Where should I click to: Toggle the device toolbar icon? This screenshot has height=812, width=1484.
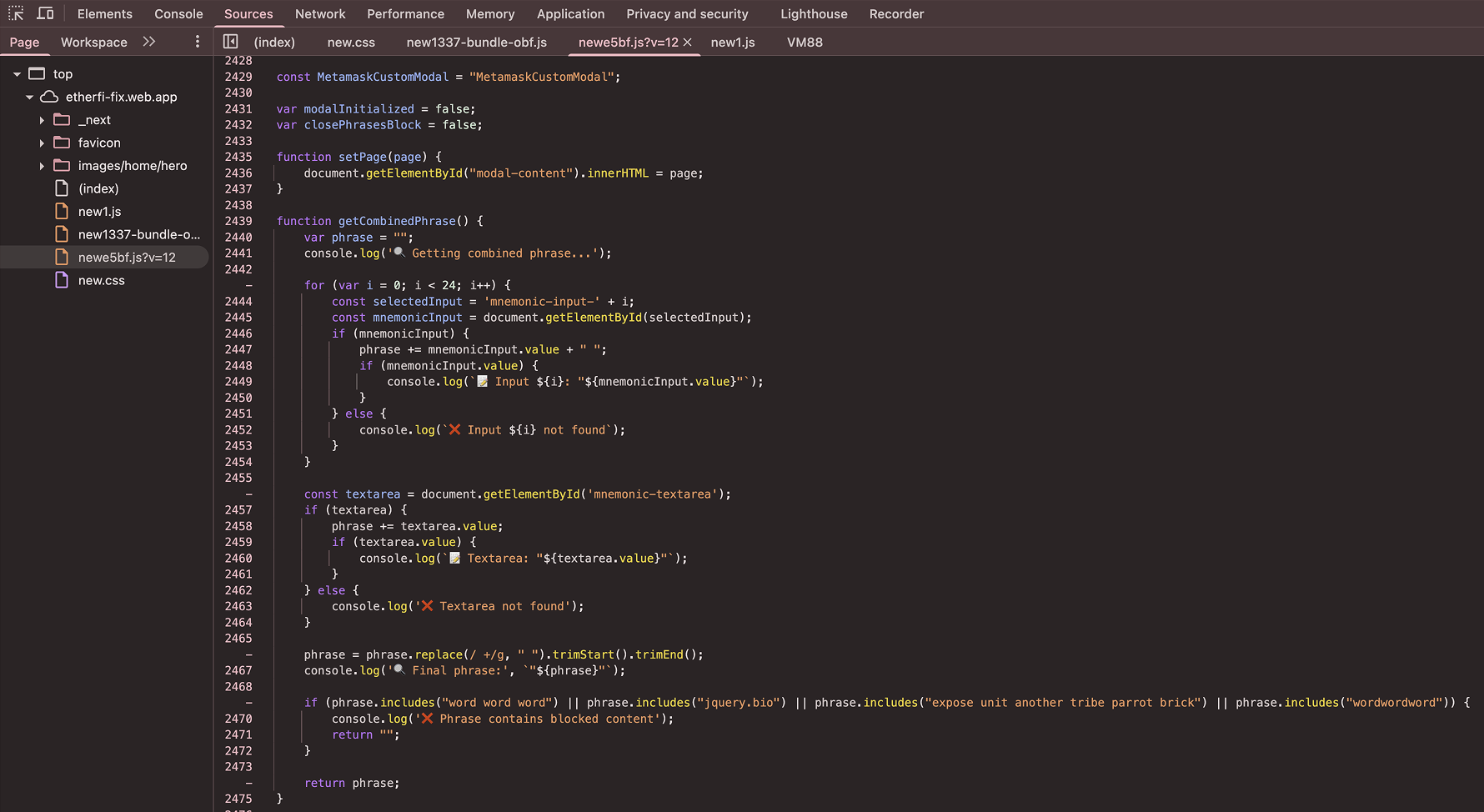[x=46, y=14]
